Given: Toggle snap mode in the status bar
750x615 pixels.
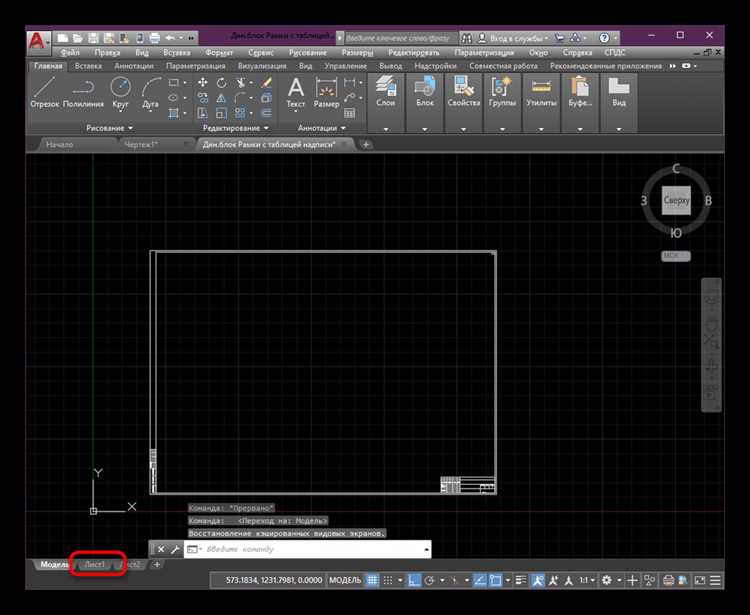Looking at the screenshot, I should (388, 580).
